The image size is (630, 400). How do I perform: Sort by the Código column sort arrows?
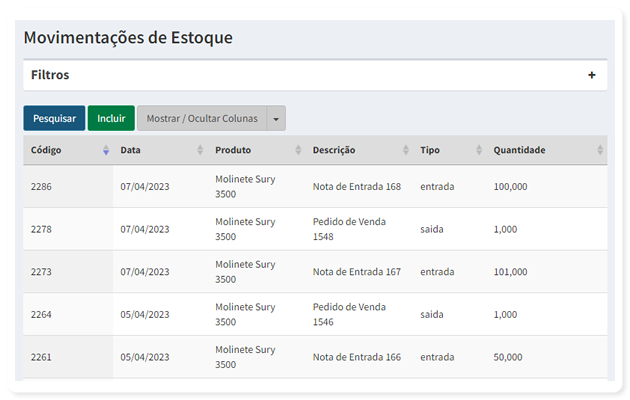pyautogui.click(x=106, y=150)
